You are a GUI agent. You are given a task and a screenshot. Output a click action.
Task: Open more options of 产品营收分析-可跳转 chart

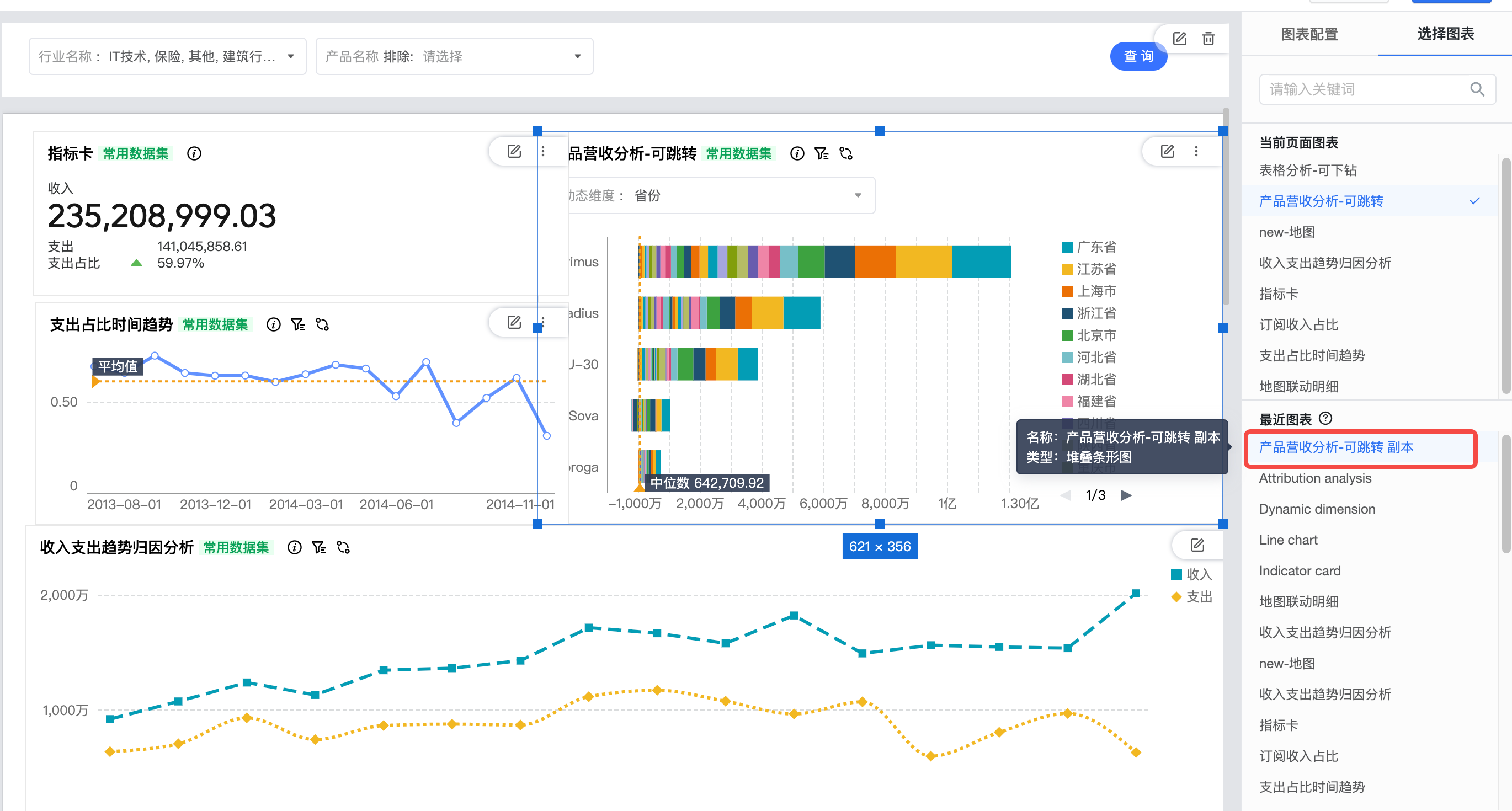click(1196, 151)
